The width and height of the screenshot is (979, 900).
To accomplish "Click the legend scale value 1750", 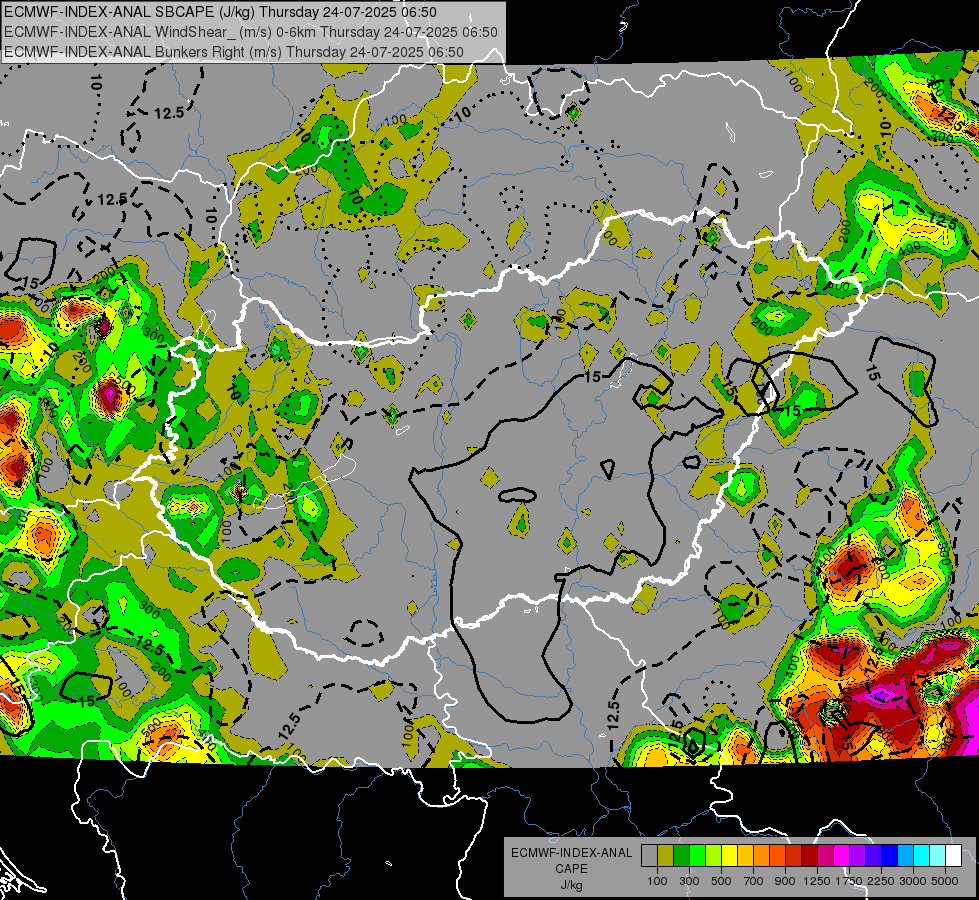I will [849, 881].
